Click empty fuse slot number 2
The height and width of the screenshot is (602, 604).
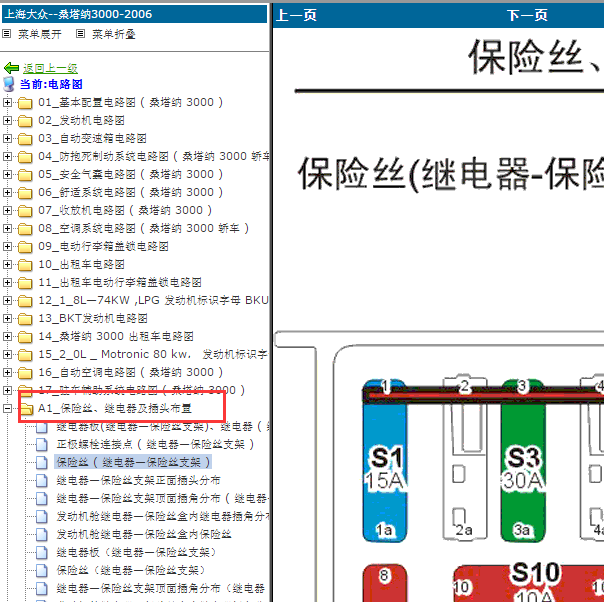point(465,458)
